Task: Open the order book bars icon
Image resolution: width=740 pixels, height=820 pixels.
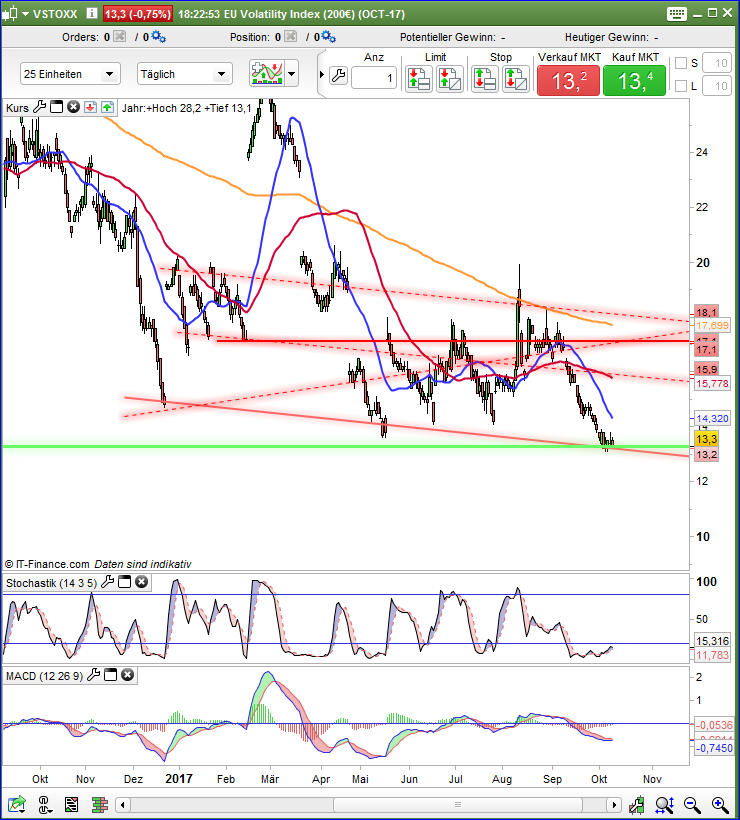Action: click(99, 804)
